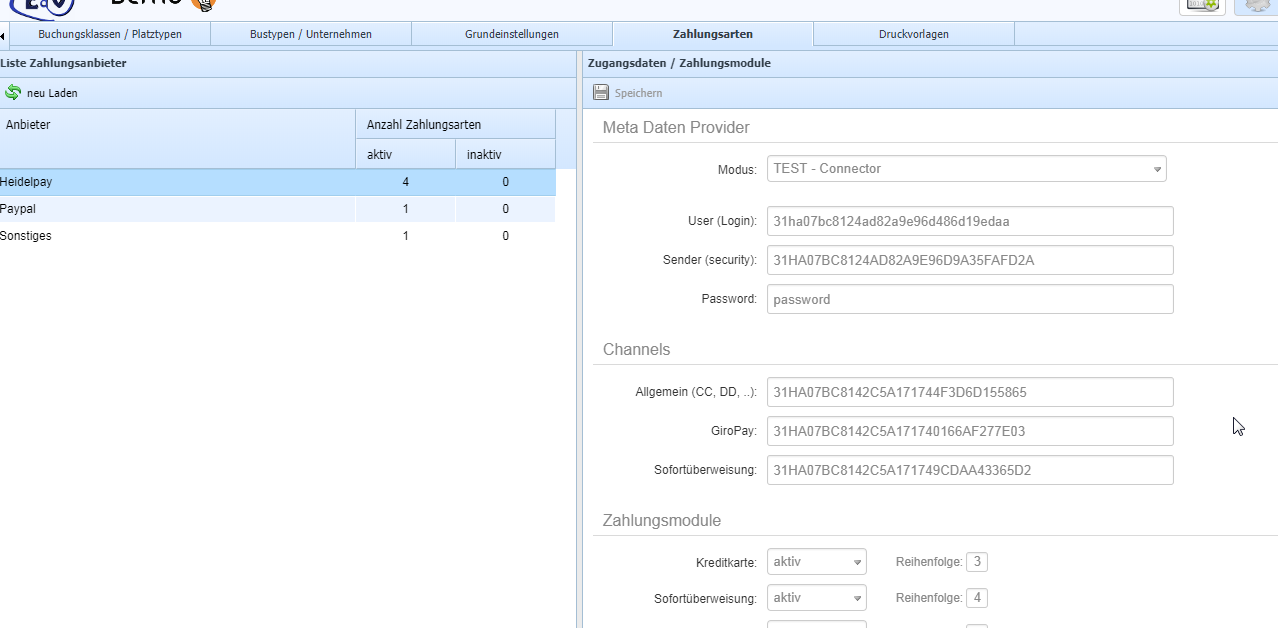Click the tab strip left scroll arrow
Image resolution: width=1278 pixels, height=628 pixels.
click(x=3, y=36)
